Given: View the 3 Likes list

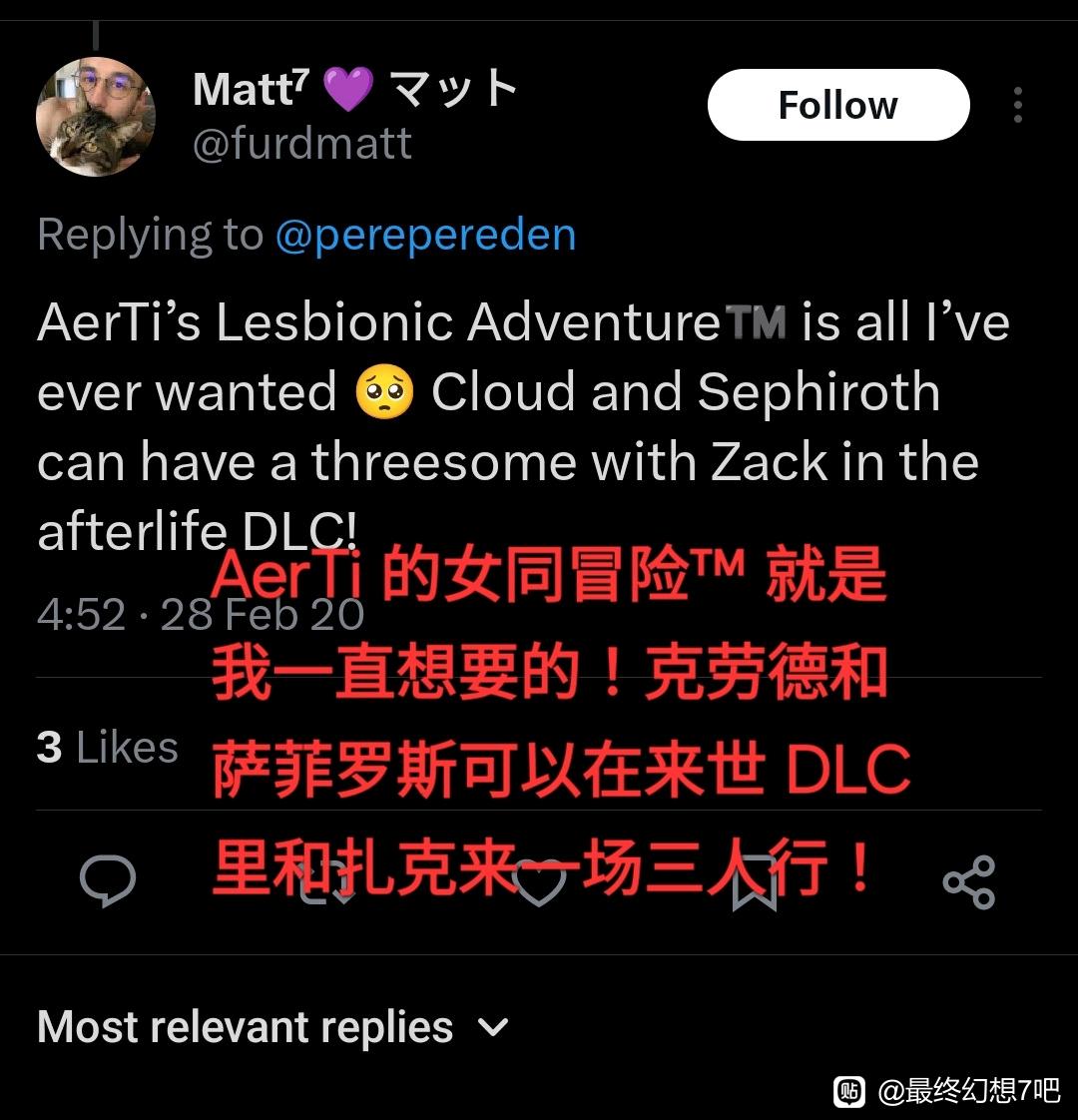Looking at the screenshot, I should pyautogui.click(x=107, y=747).
